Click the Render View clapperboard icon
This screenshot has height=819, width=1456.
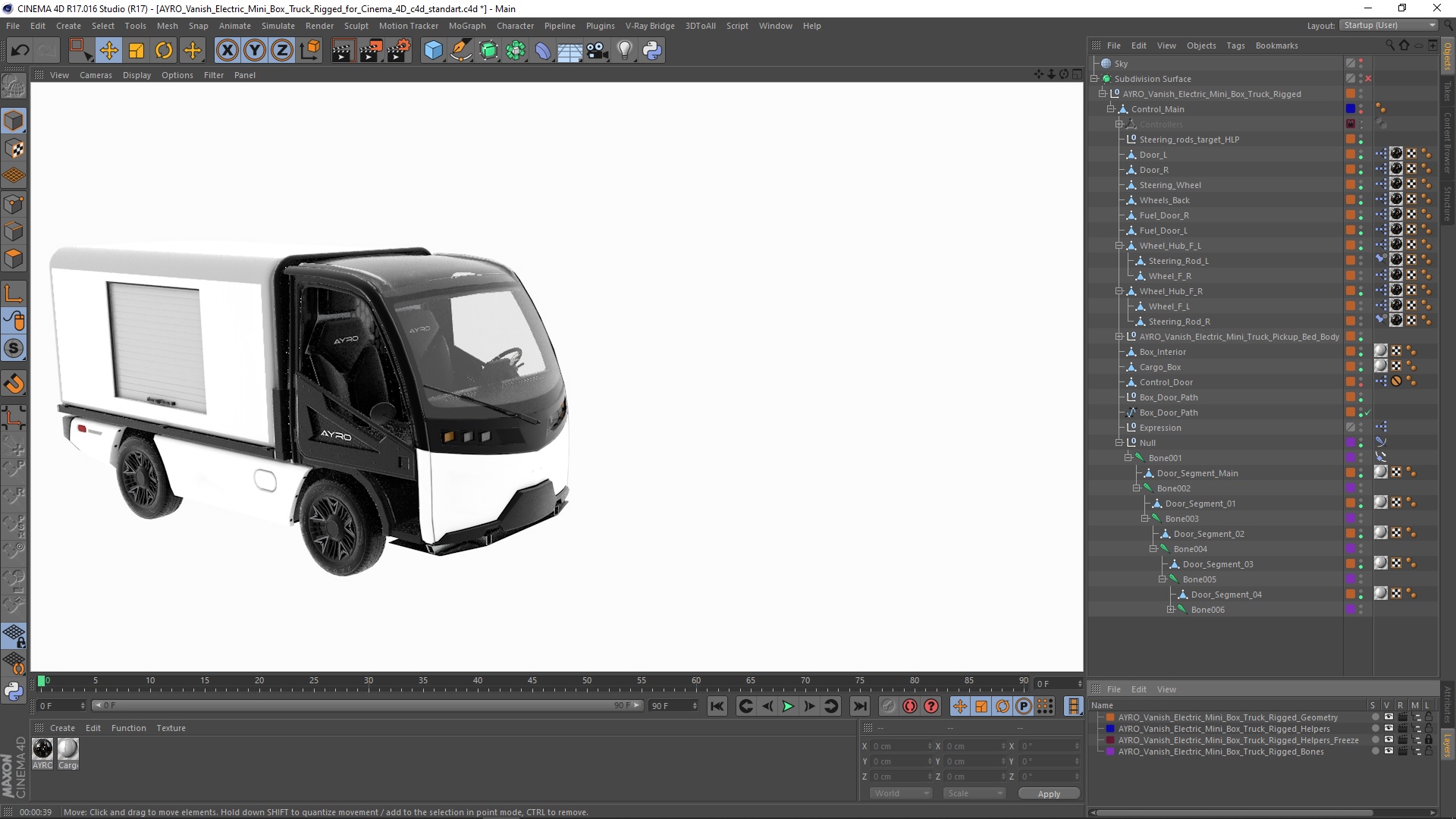343,51
